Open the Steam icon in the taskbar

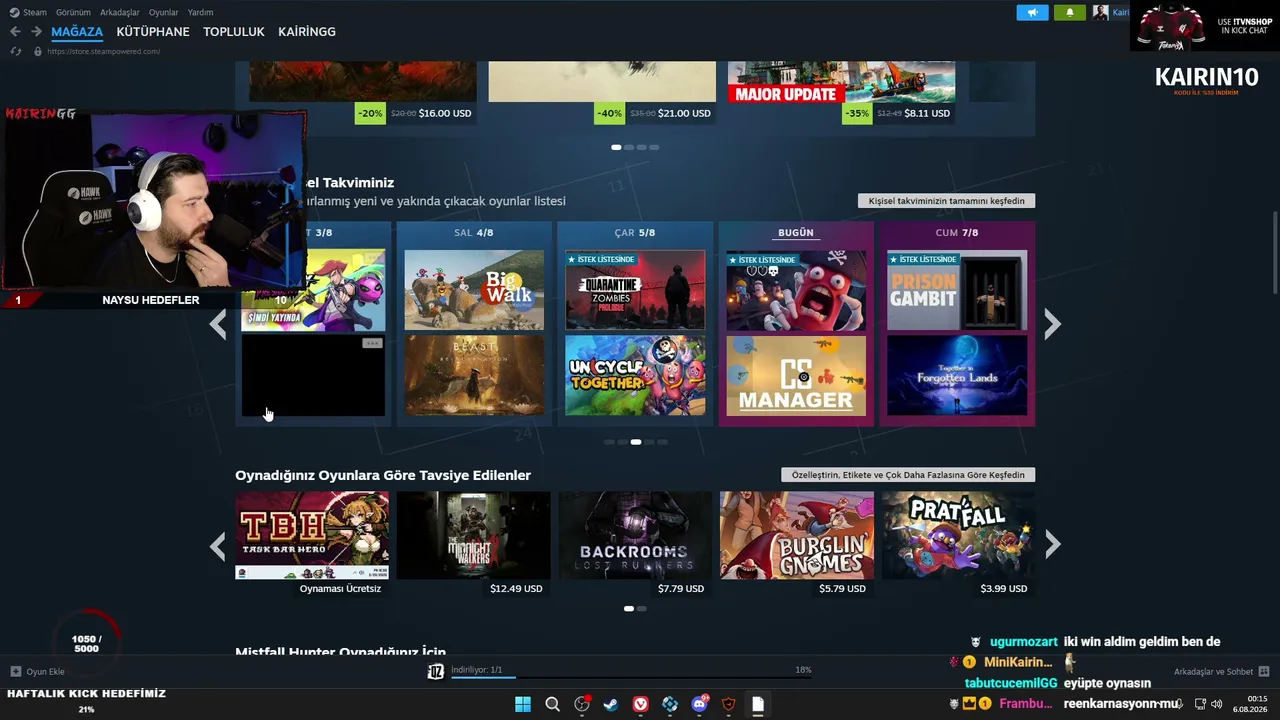point(611,704)
